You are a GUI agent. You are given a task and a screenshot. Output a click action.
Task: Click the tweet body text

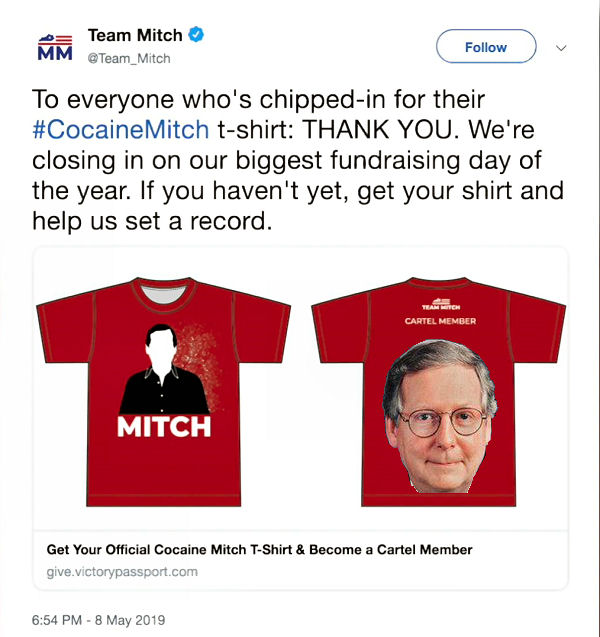[298, 160]
